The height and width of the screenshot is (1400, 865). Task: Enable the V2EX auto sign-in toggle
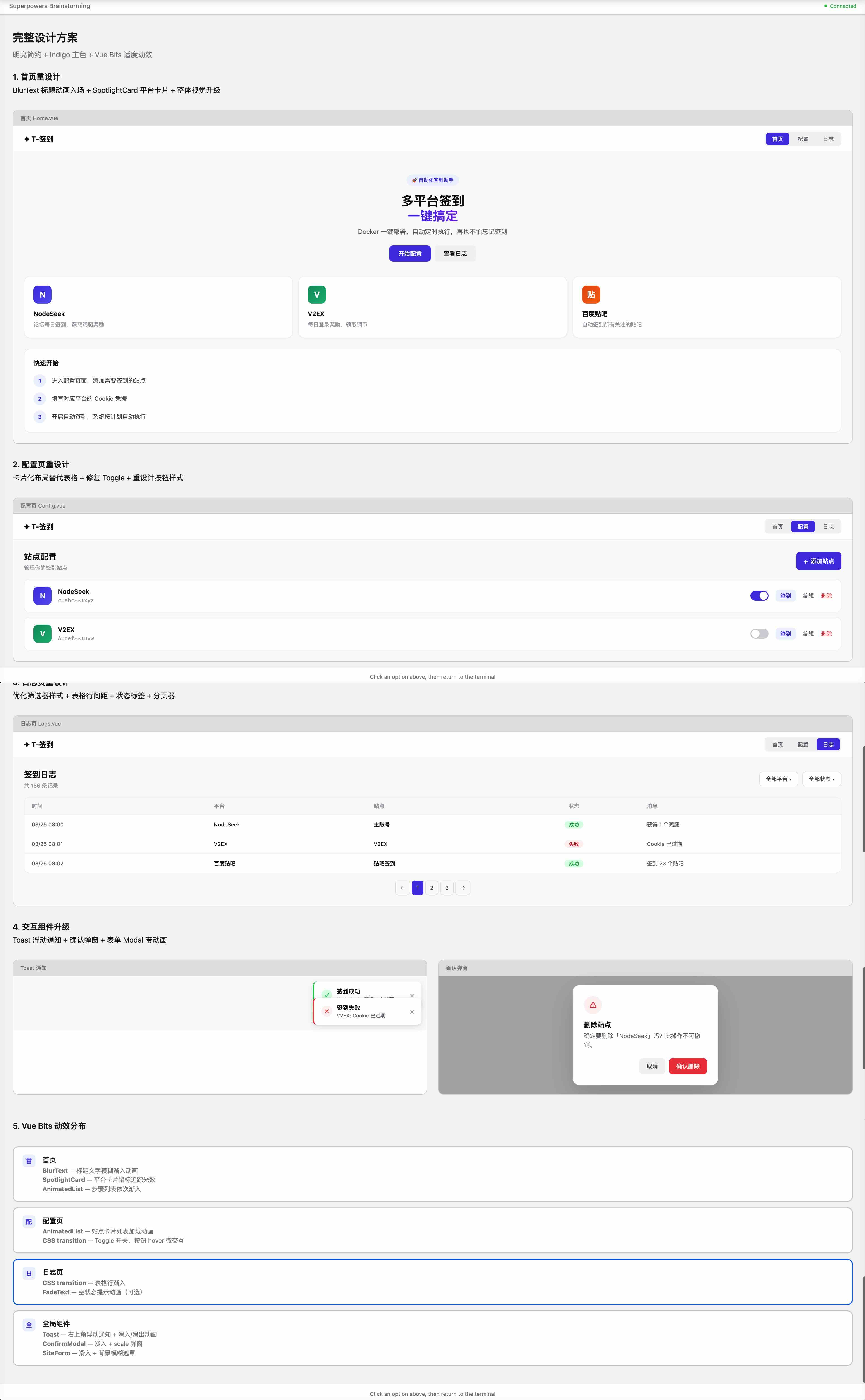[759, 634]
